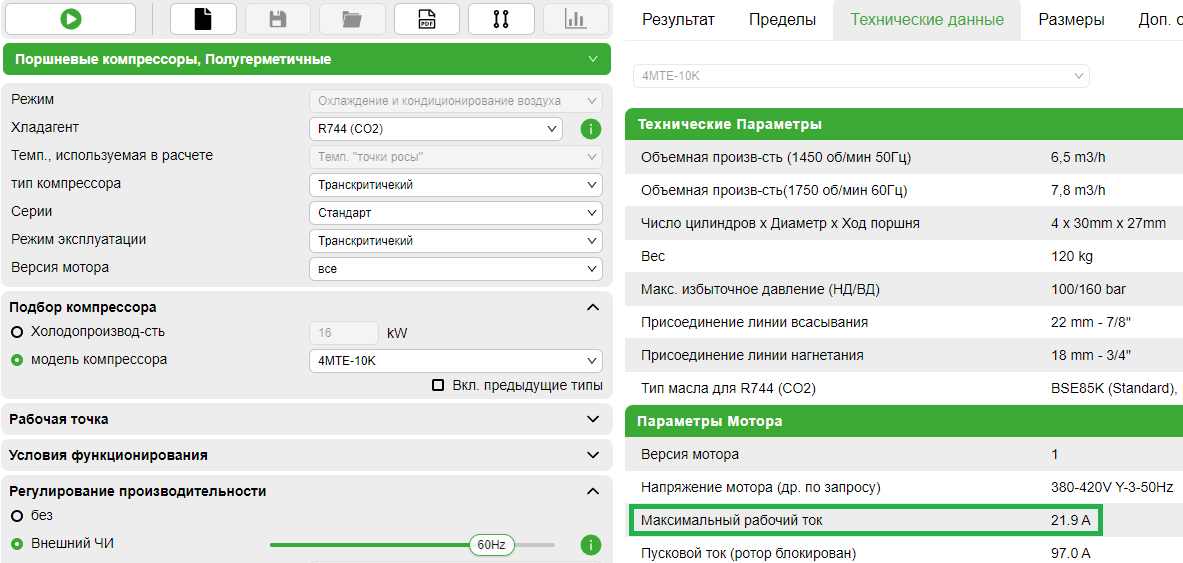Open Хладагент dropdown R744 (CO2)

click(436, 129)
